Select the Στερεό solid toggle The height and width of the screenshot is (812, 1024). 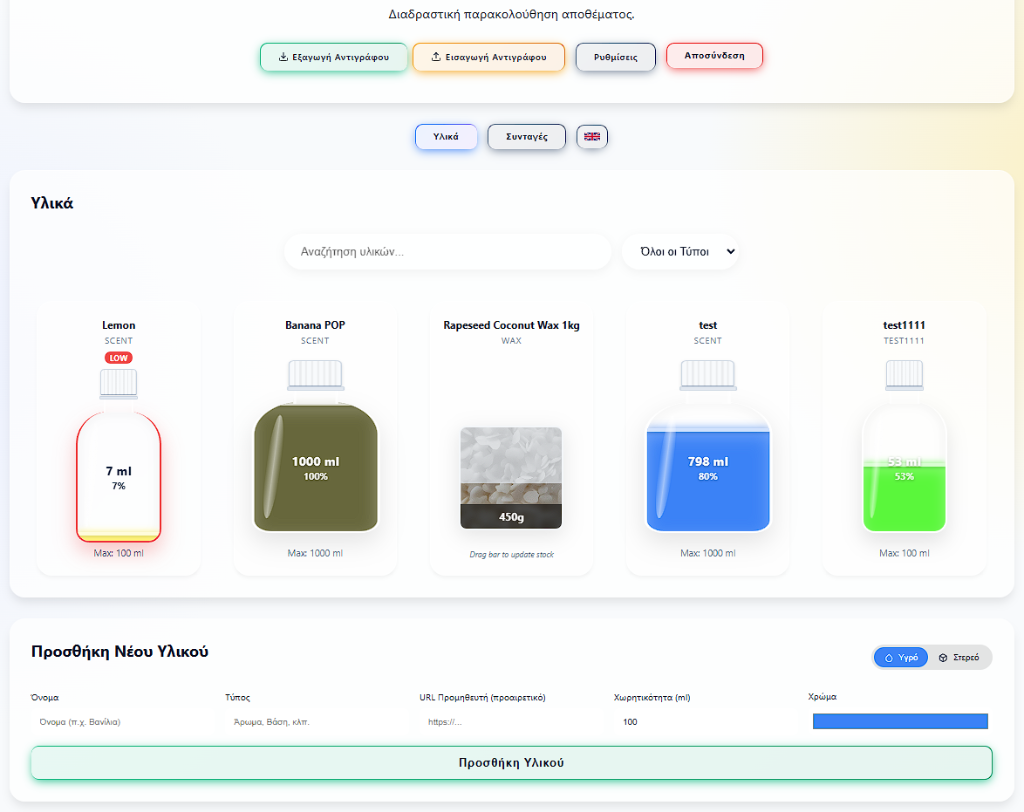pos(959,657)
